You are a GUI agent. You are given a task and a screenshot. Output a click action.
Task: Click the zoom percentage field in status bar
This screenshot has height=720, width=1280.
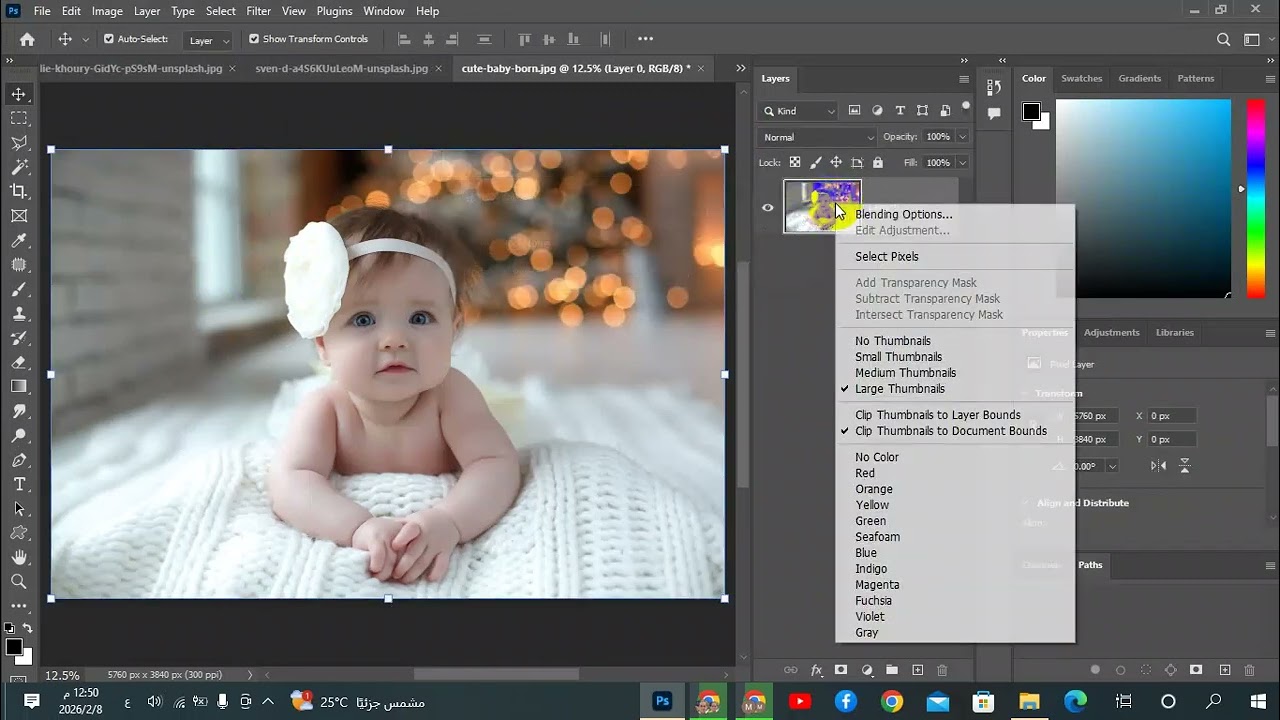point(63,675)
